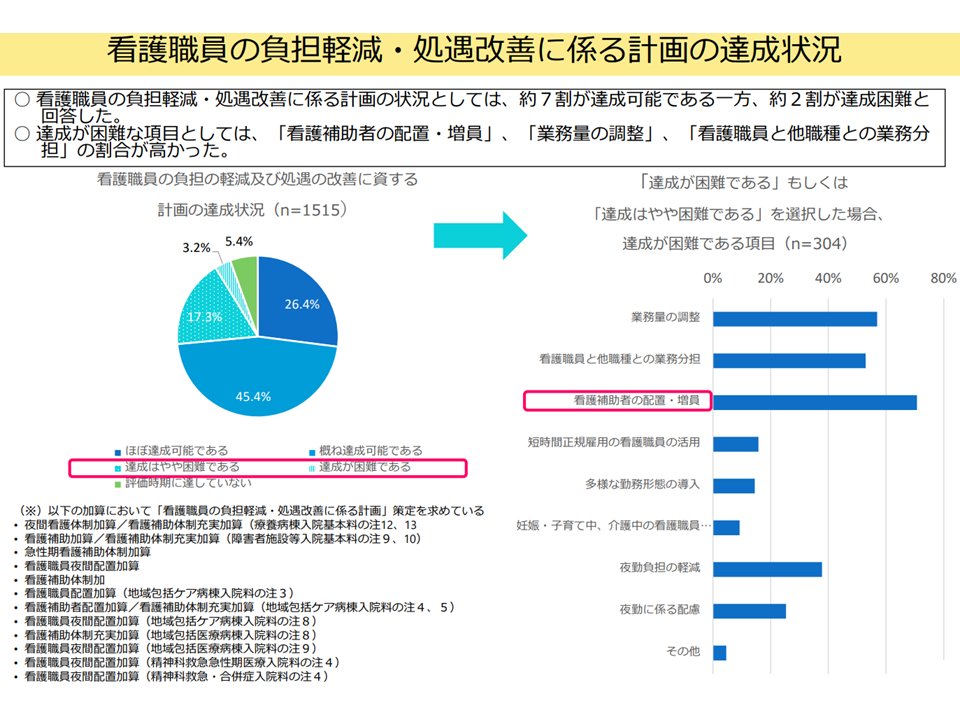Screen dimensions: 960x720
Task: Click the 60% axis label
Action: click(x=886, y=279)
